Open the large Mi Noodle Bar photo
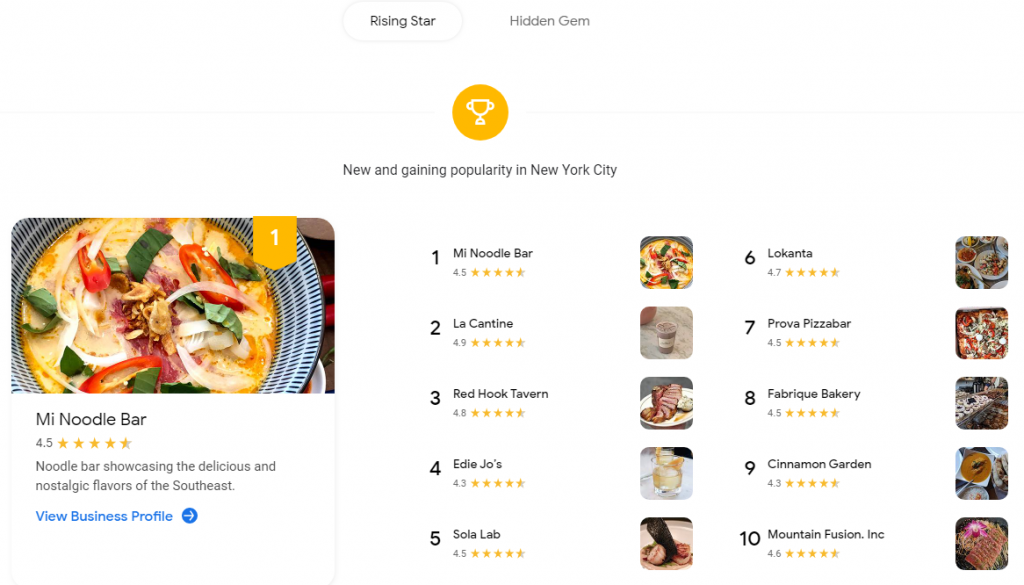 [x=172, y=305]
